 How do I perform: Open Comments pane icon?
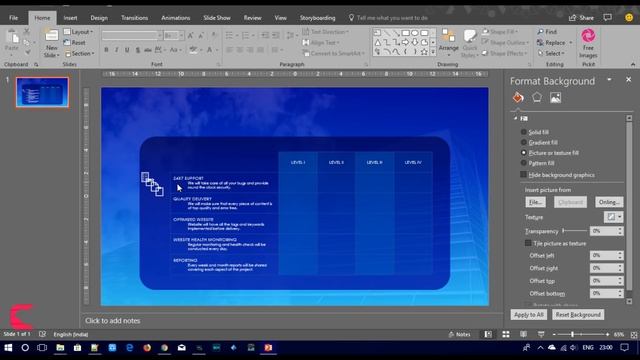pyautogui.click(x=607, y=18)
